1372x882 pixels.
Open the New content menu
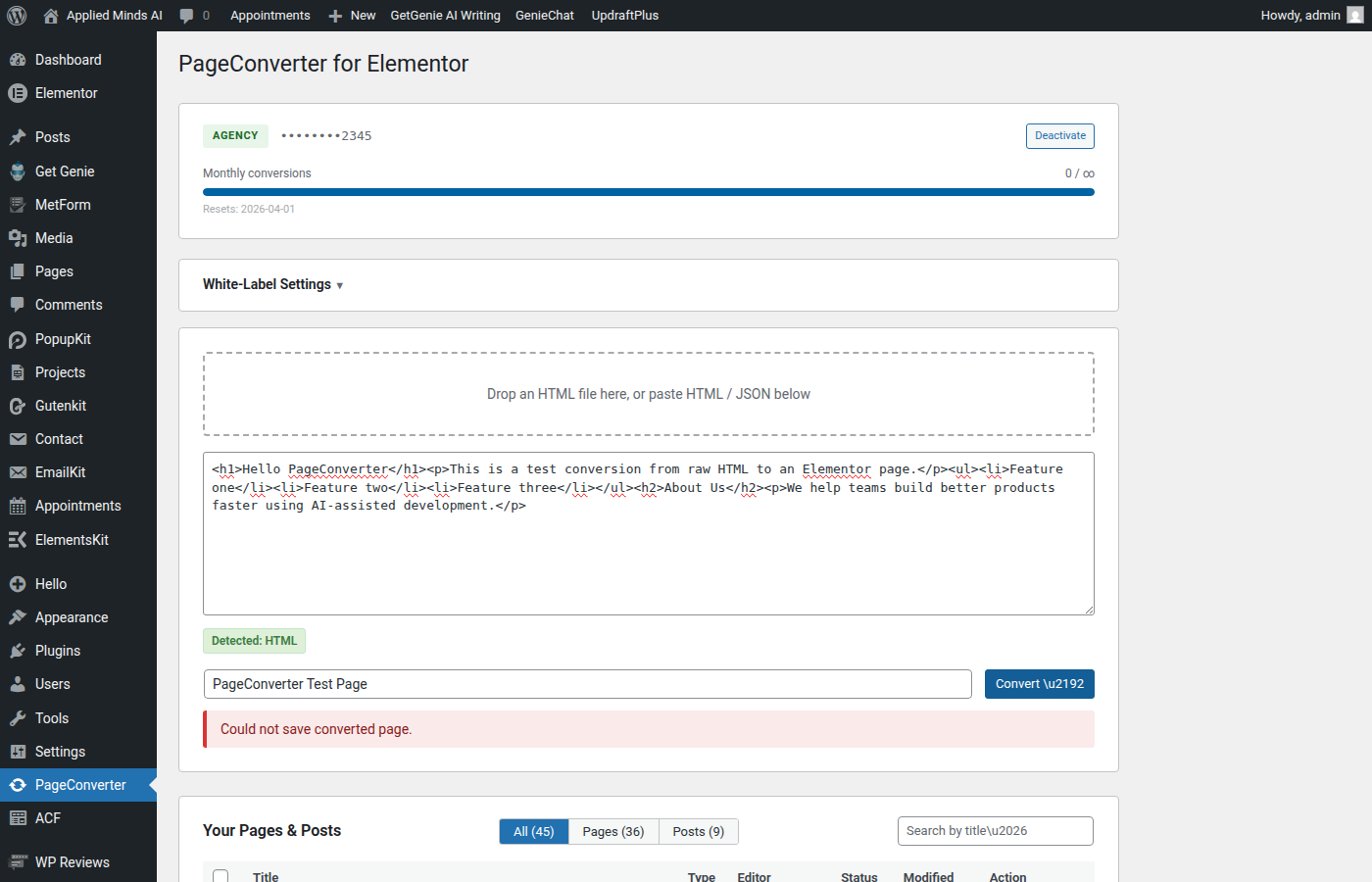click(352, 16)
